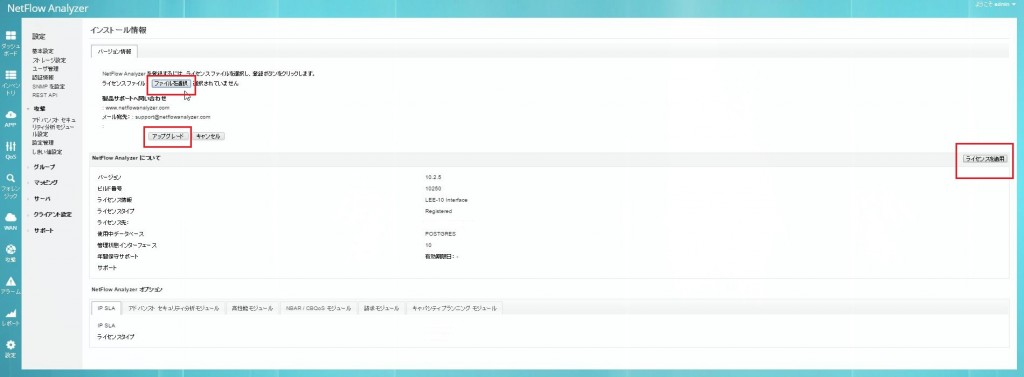Viewport: 1024px width, 377px height.
Task: Open 設定管理 in the settings menu
Action: 43,142
